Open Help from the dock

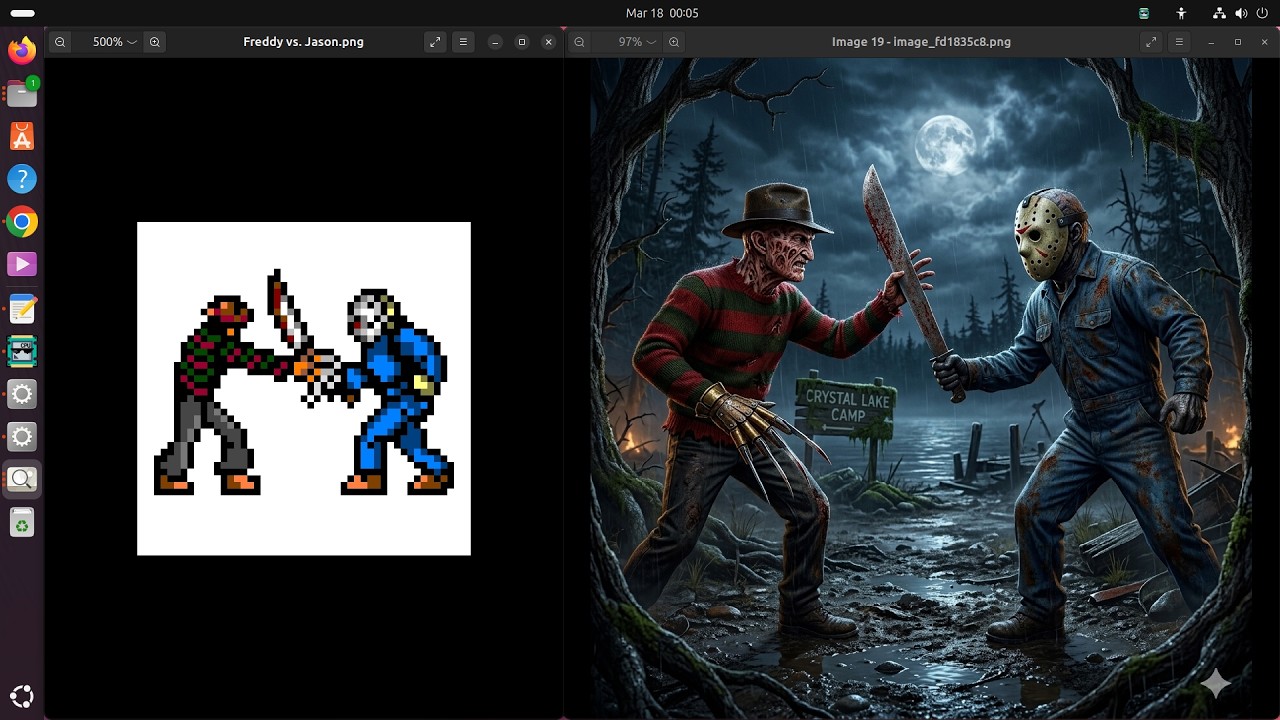pos(22,179)
